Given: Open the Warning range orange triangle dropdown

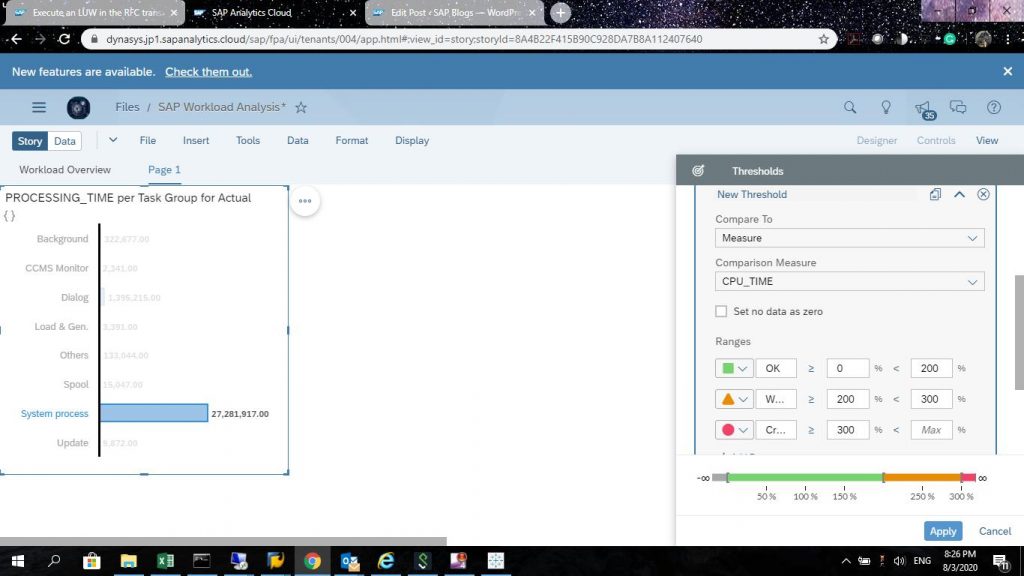Looking at the screenshot, I should pos(734,399).
